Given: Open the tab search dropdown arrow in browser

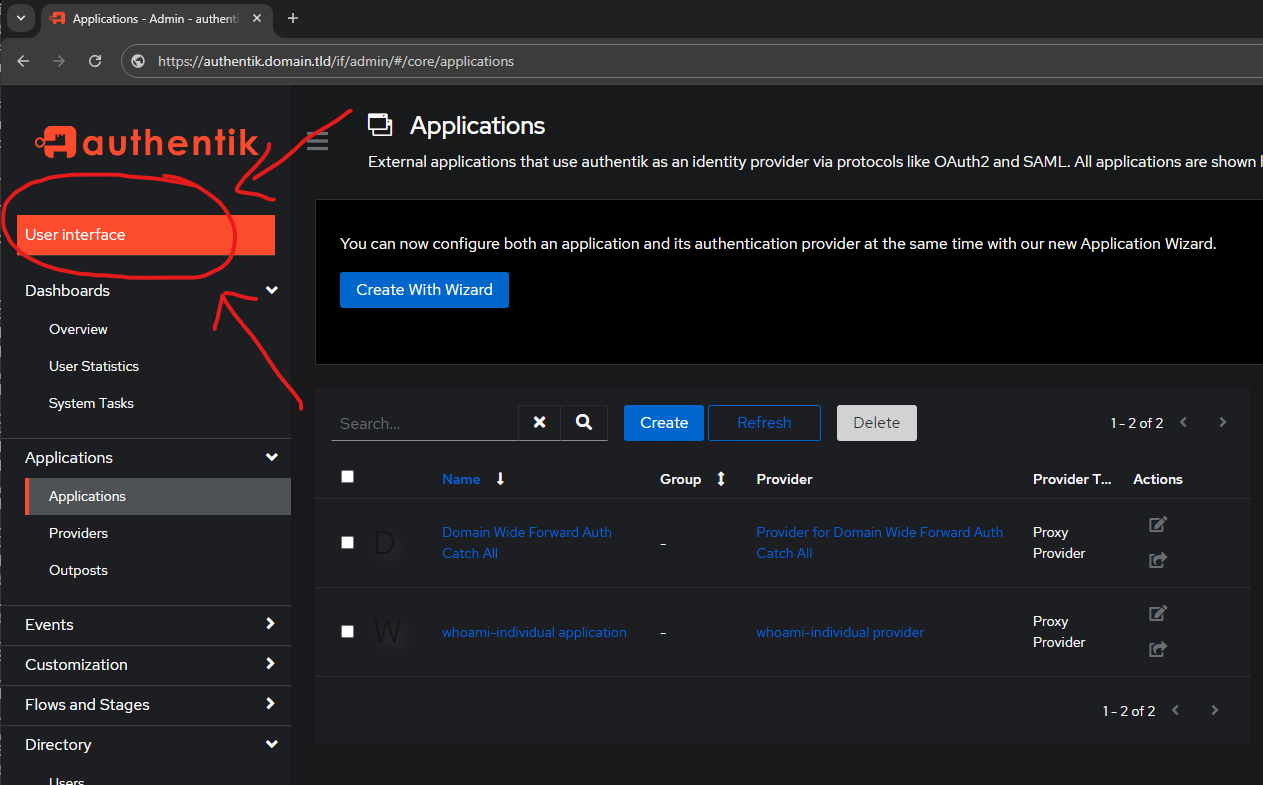Looking at the screenshot, I should pyautogui.click(x=21, y=18).
